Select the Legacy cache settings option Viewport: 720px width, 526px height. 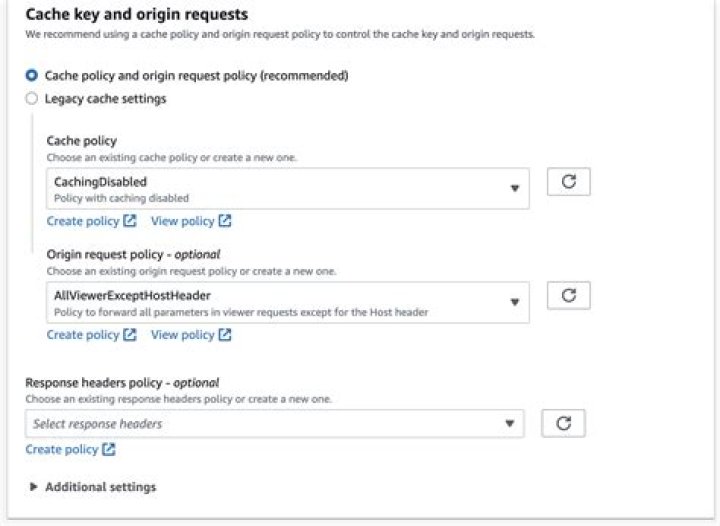32,99
